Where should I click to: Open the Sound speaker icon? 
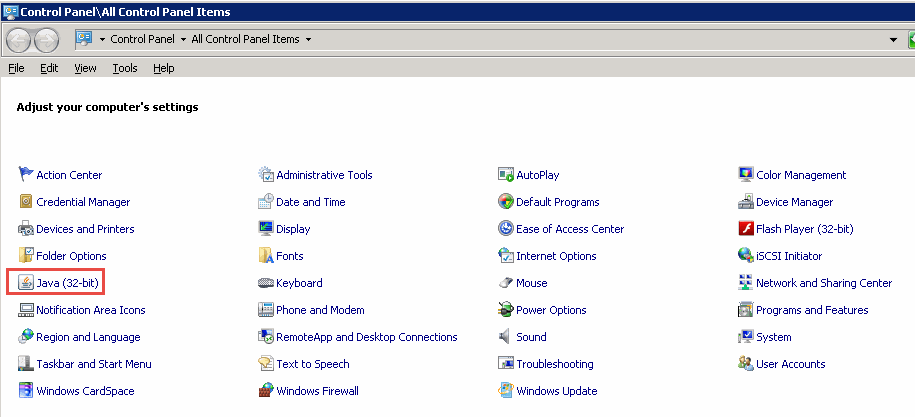(x=506, y=337)
